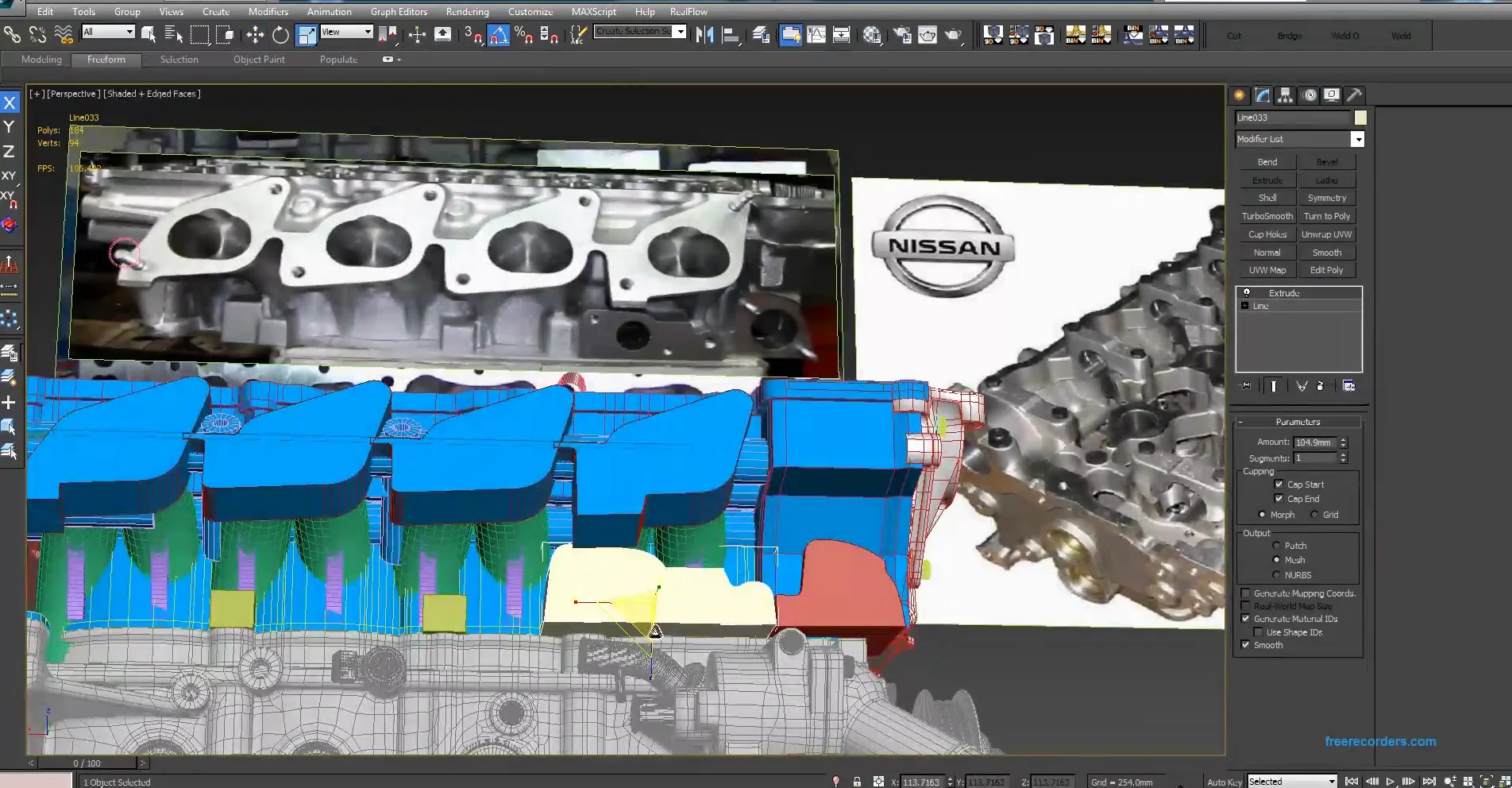1512x788 pixels.
Task: Open the Modifiers menu
Action: click(x=268, y=11)
